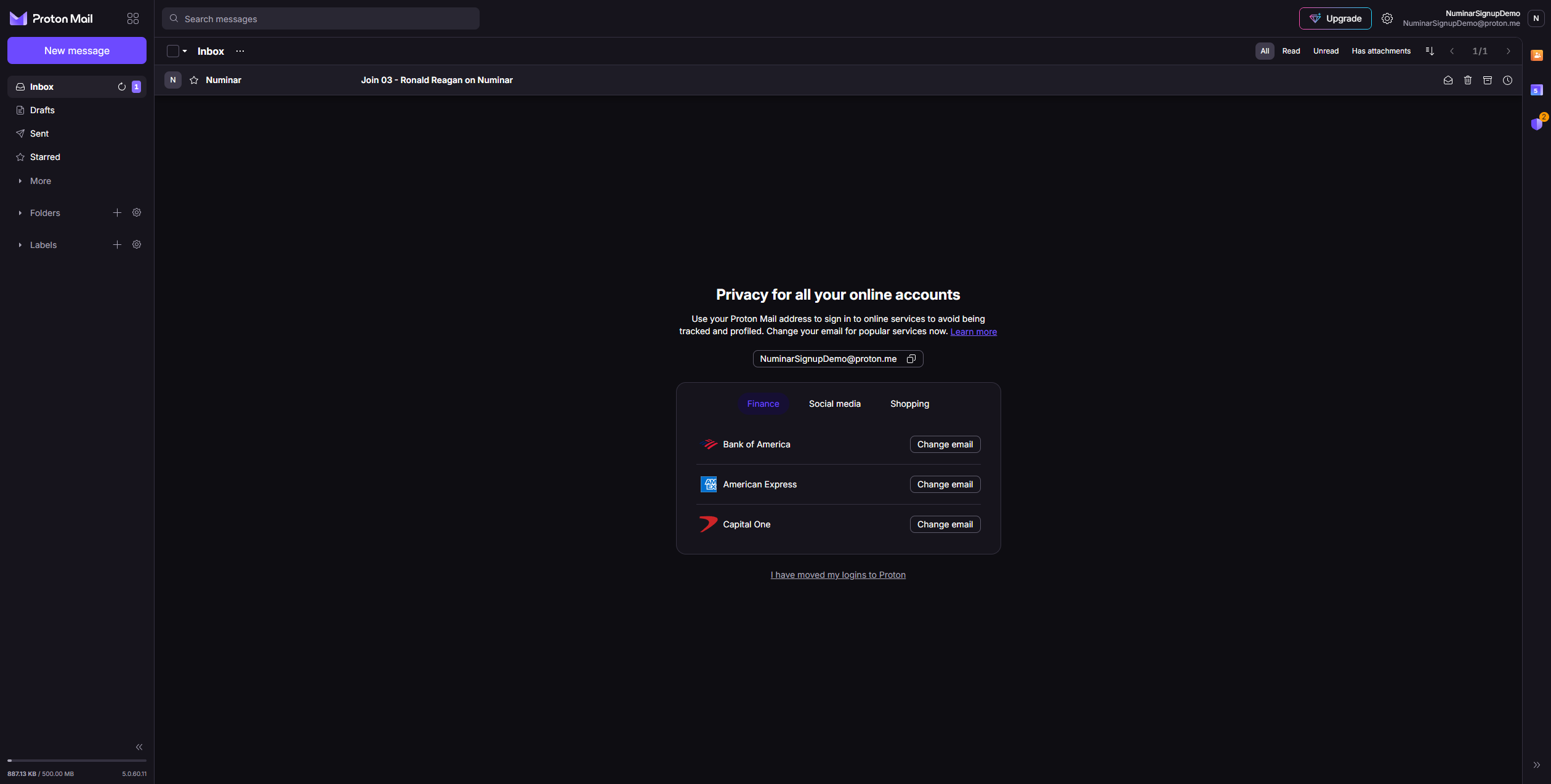Viewport: 1551px width, 784px height.
Task: Copy the NuminarSignupDemo@proton.me address
Action: coord(911,359)
